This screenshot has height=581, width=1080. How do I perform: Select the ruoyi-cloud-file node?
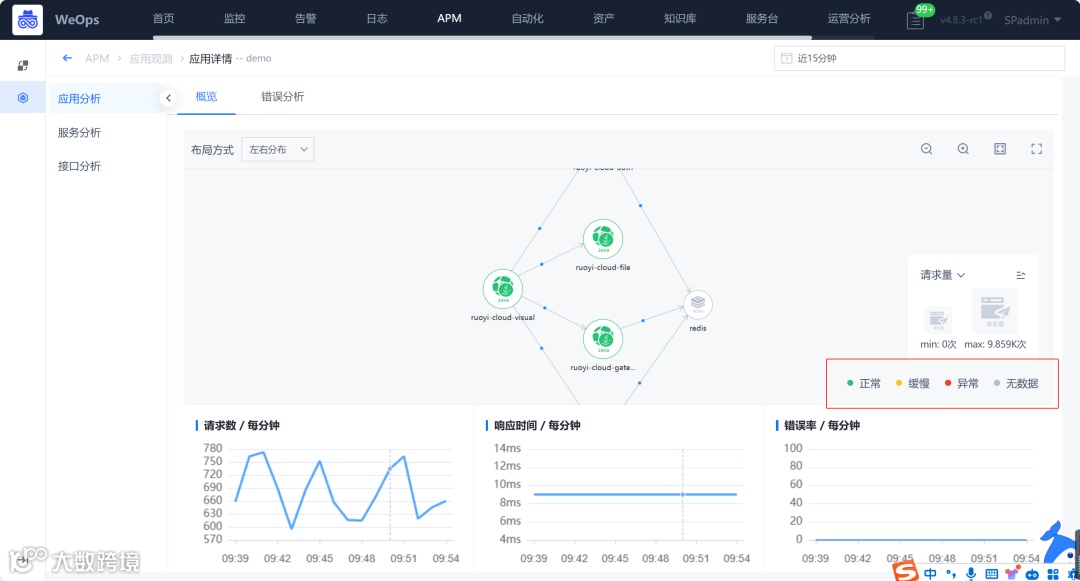pyautogui.click(x=603, y=239)
